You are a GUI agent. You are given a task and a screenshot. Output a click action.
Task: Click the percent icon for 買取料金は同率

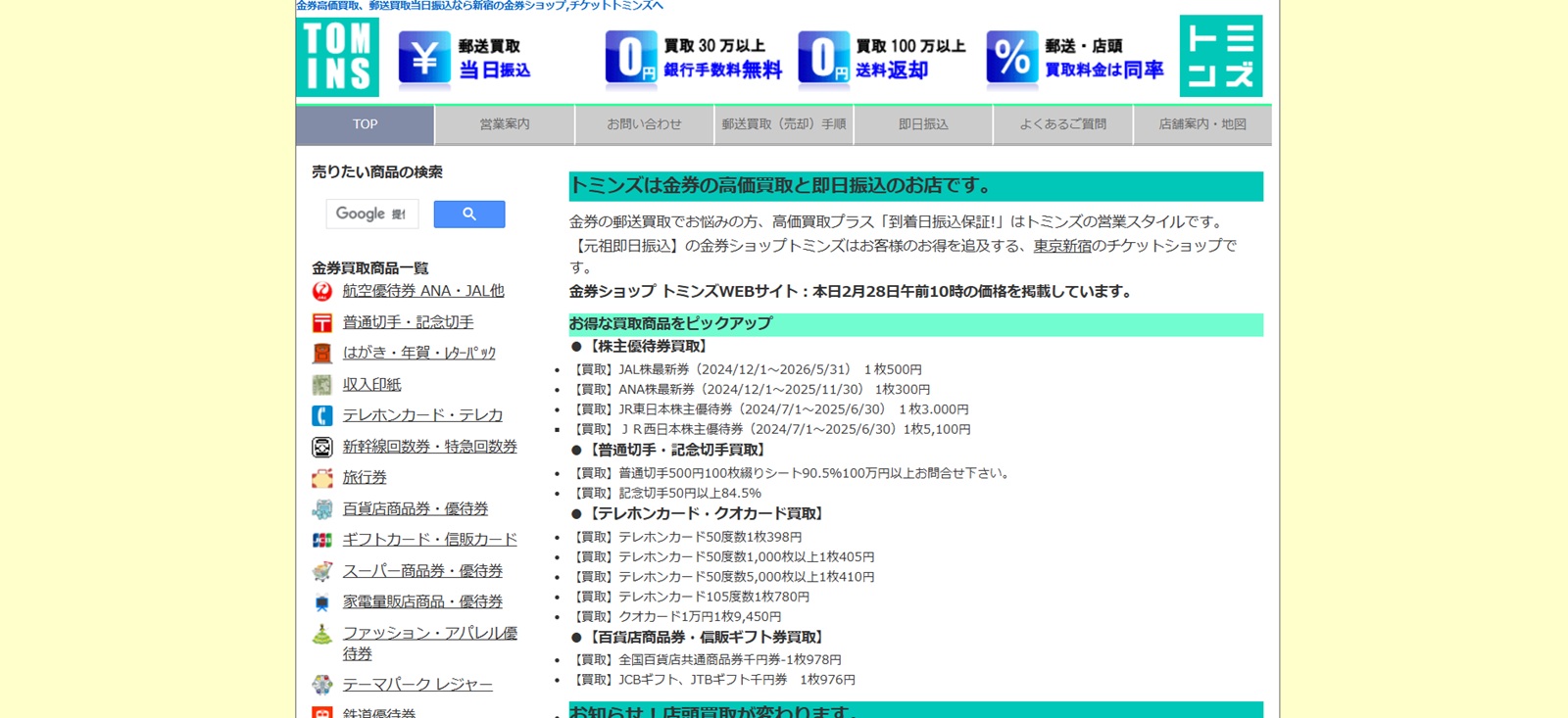1011,58
